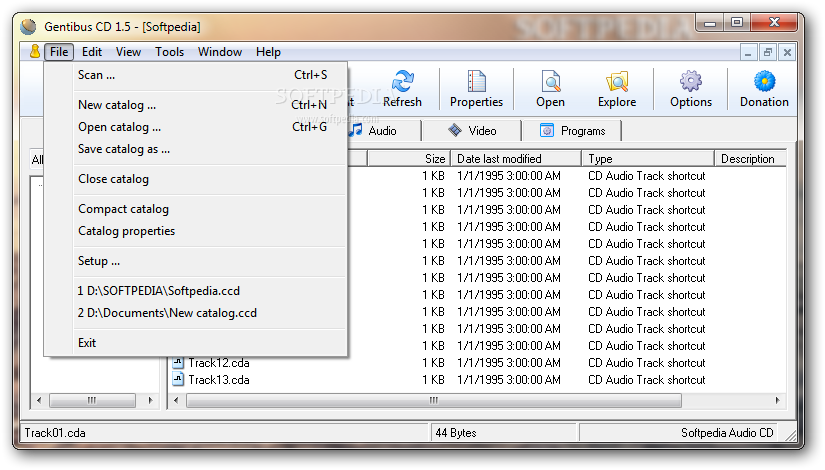
Task: Click Softpedia Audio CD status text
Action: point(727,433)
